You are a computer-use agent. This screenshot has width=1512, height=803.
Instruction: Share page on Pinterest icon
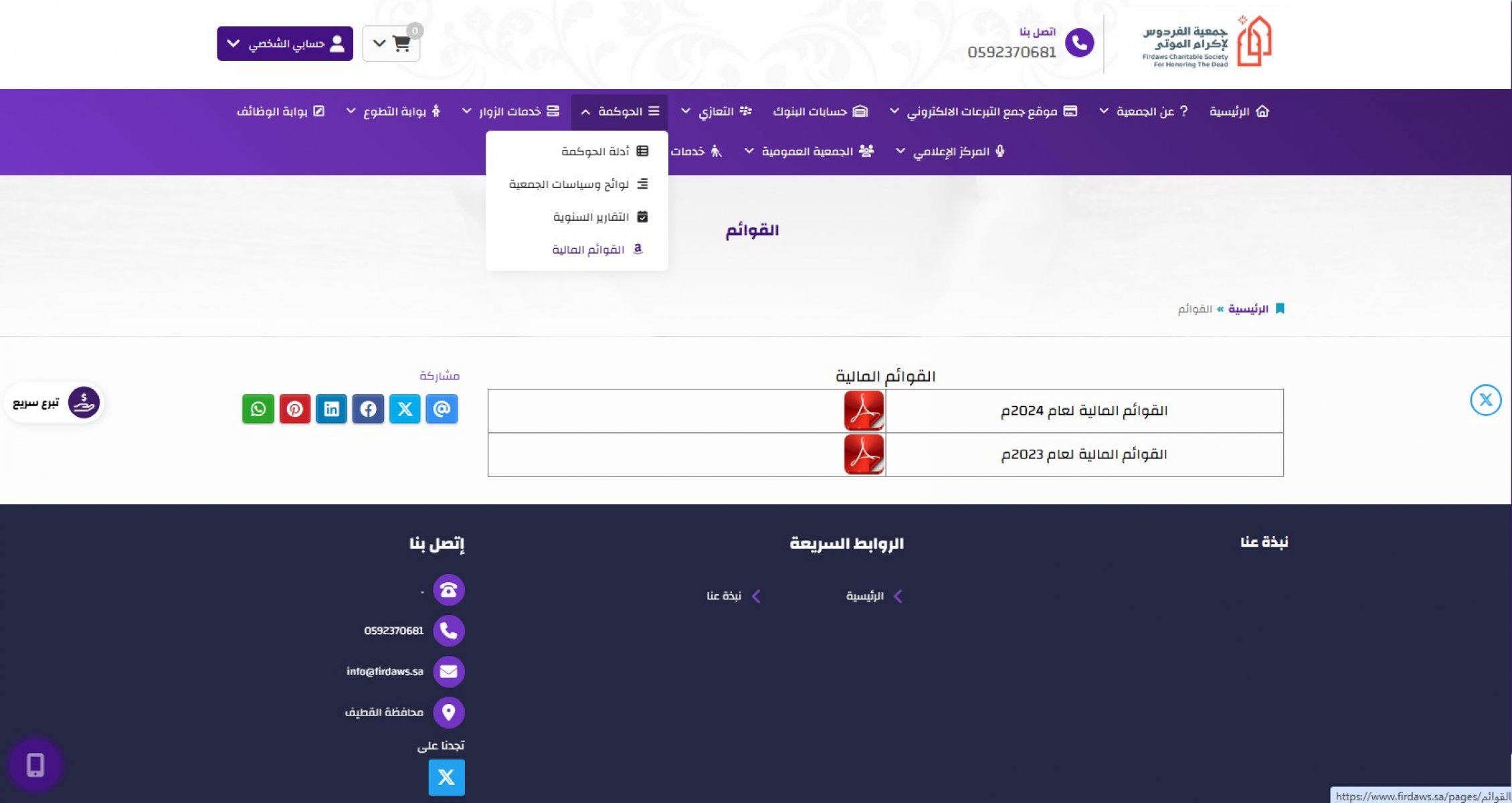(x=295, y=409)
